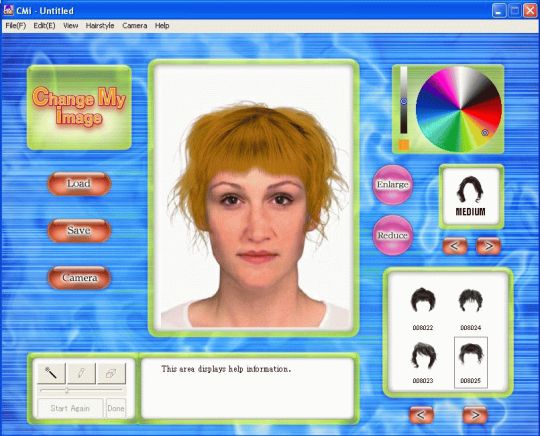Open the File(F) menu

tap(15, 25)
